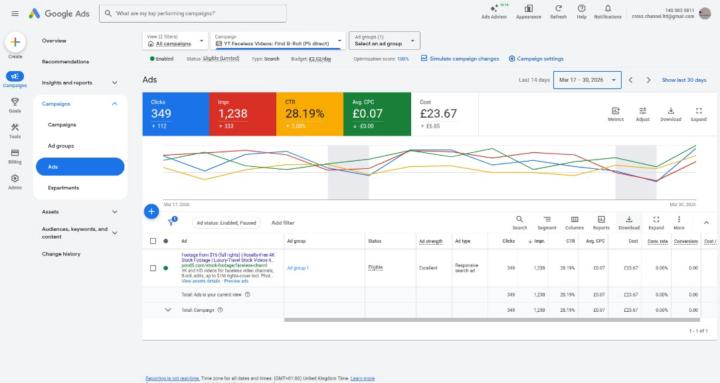Open Goals trophy icon in rail
The image size is (720, 383).
point(15,102)
